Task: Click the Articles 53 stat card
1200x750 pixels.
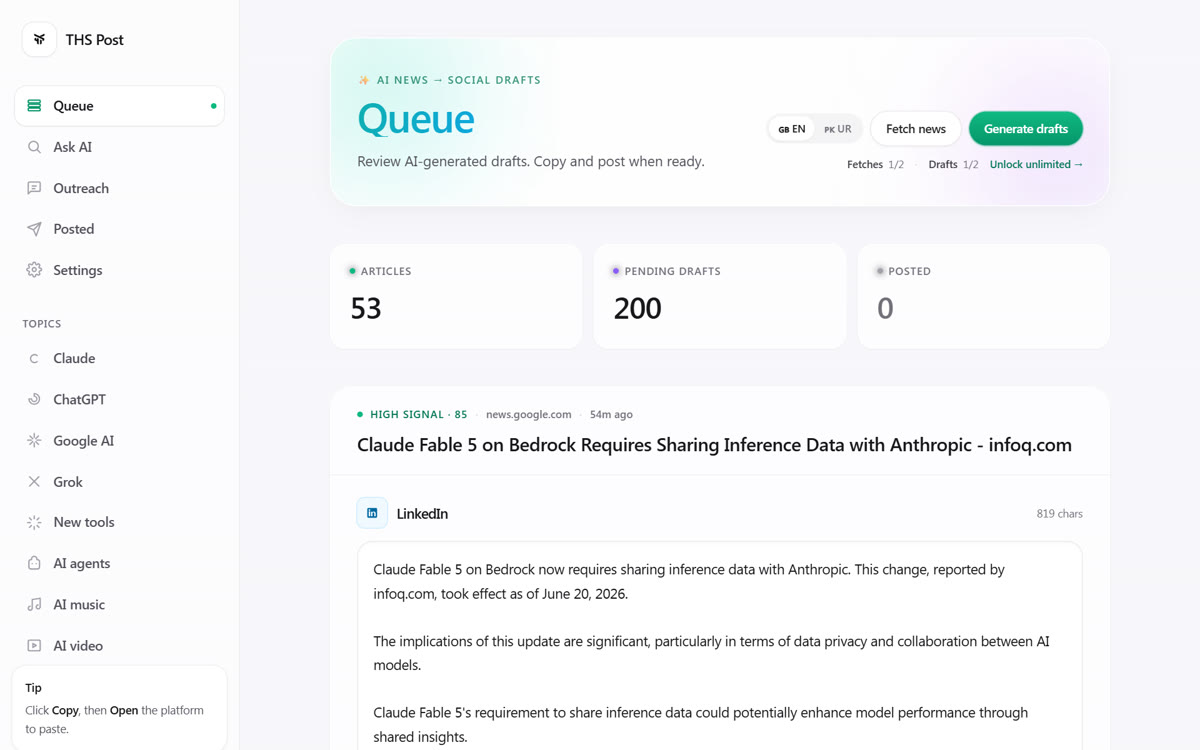Action: tap(456, 296)
